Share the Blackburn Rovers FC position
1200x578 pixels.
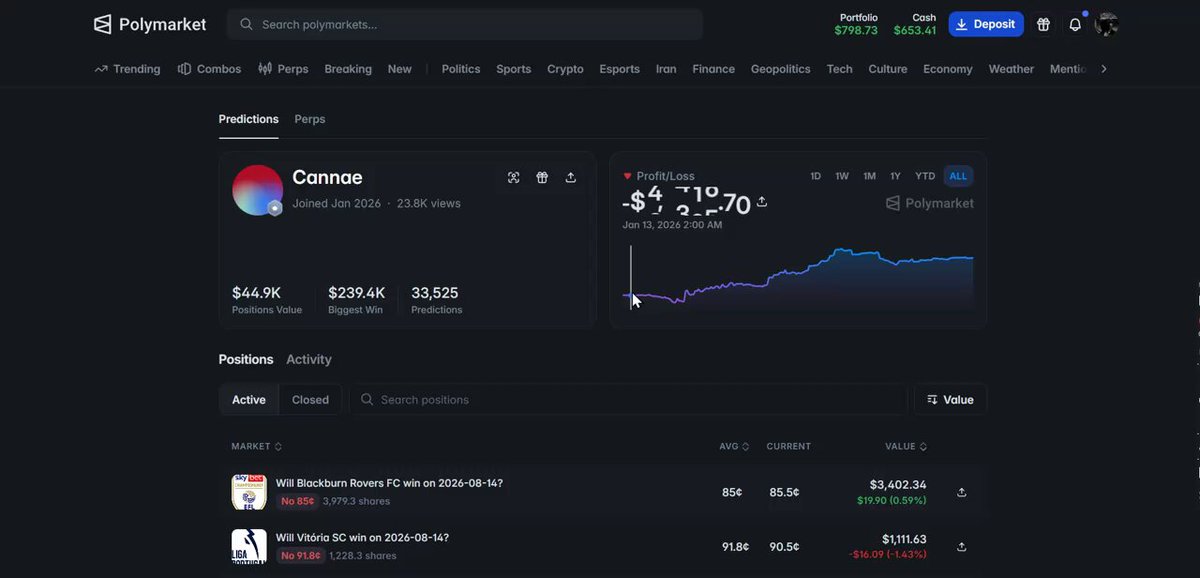(x=962, y=492)
